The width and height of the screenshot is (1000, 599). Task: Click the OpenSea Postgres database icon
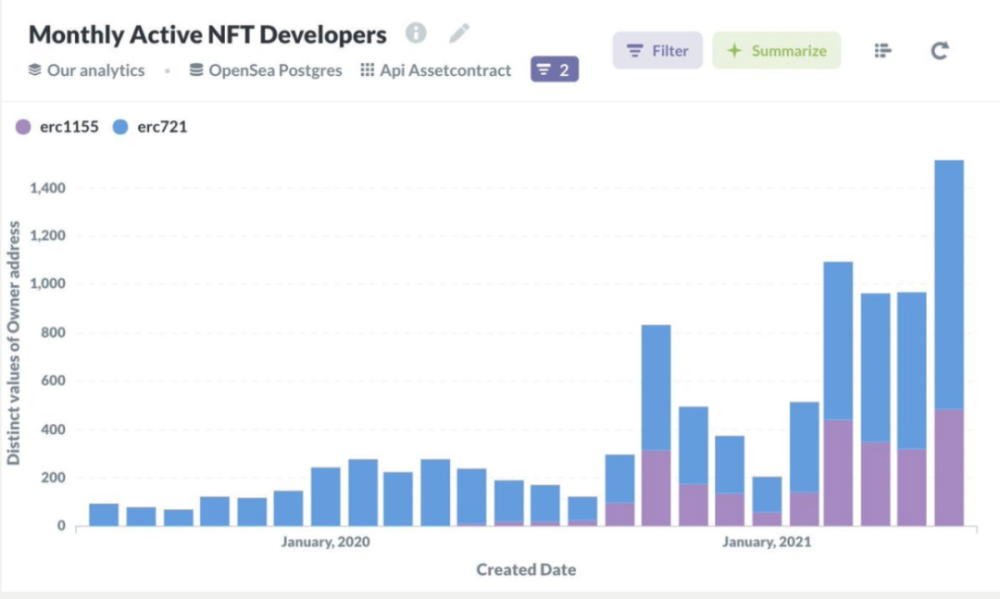point(196,70)
